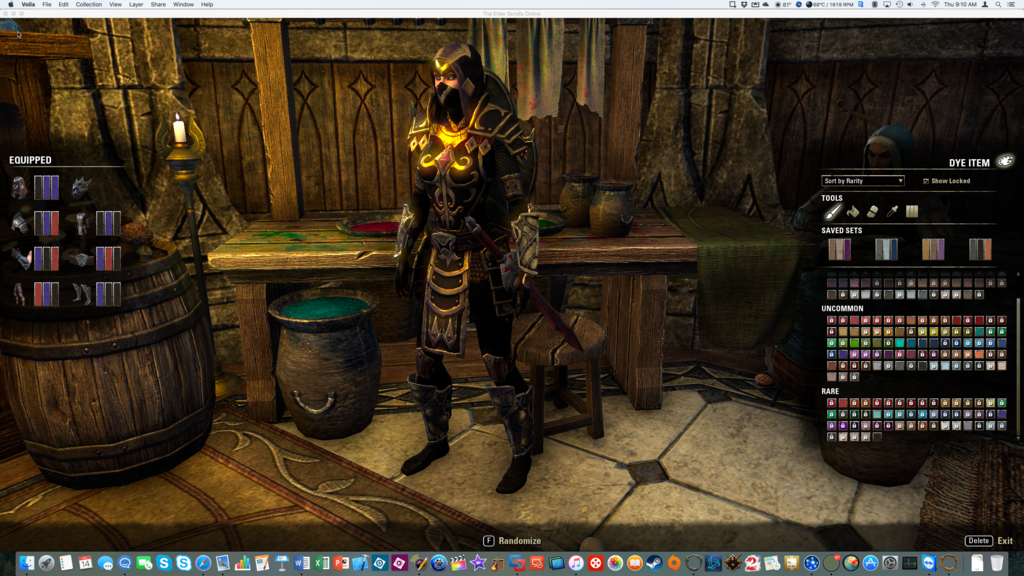The height and width of the screenshot is (576, 1024).
Task: Open PowerPoint from the Dock
Action: click(x=341, y=563)
